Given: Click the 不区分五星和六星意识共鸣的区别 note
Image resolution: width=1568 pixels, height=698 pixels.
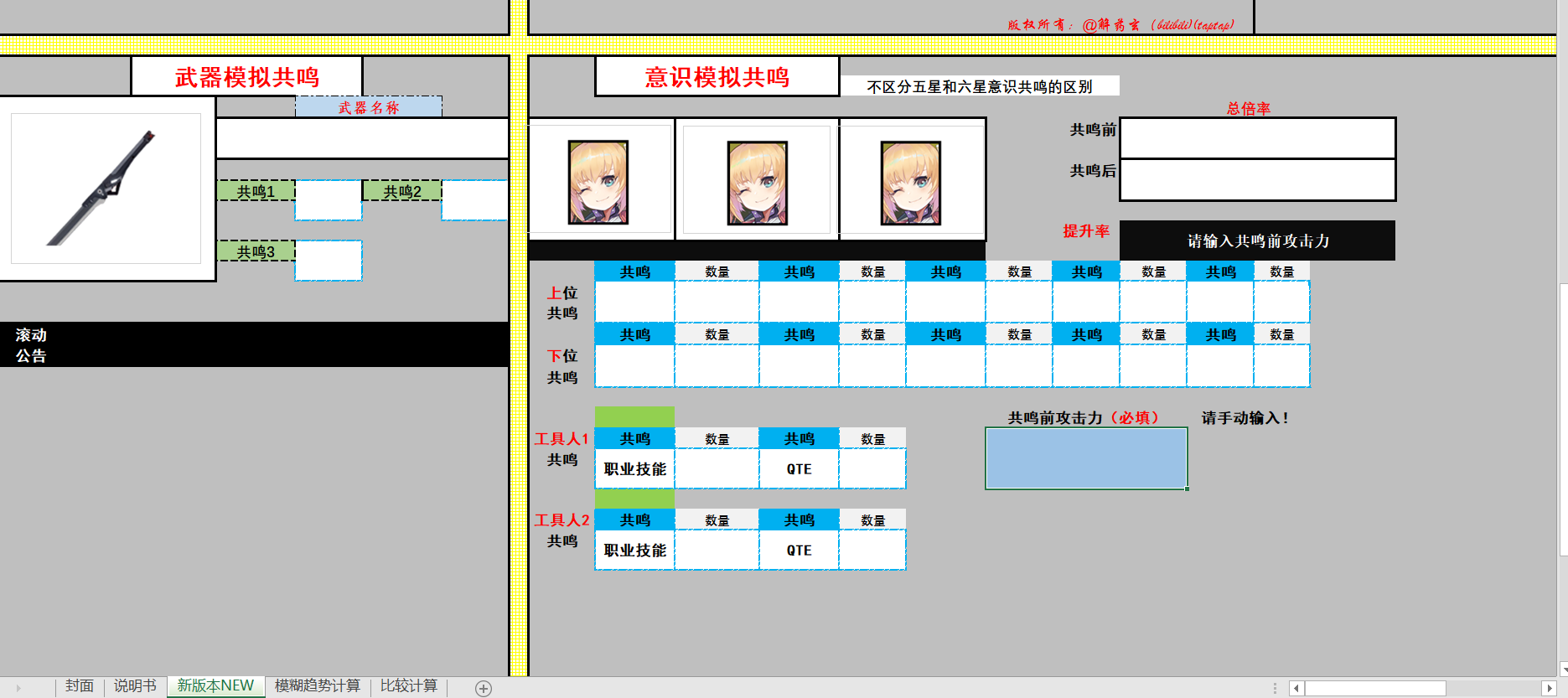Looking at the screenshot, I should click(x=980, y=86).
